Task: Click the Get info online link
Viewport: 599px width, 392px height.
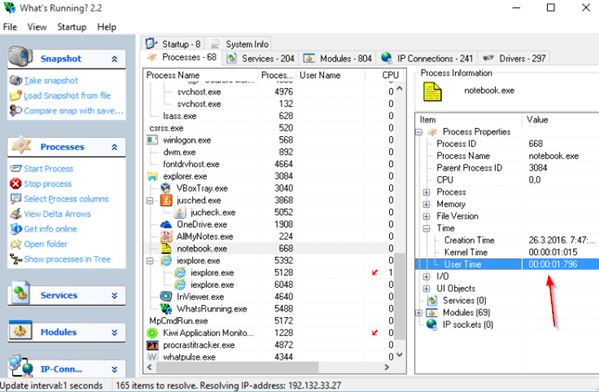Action: [x=50, y=229]
